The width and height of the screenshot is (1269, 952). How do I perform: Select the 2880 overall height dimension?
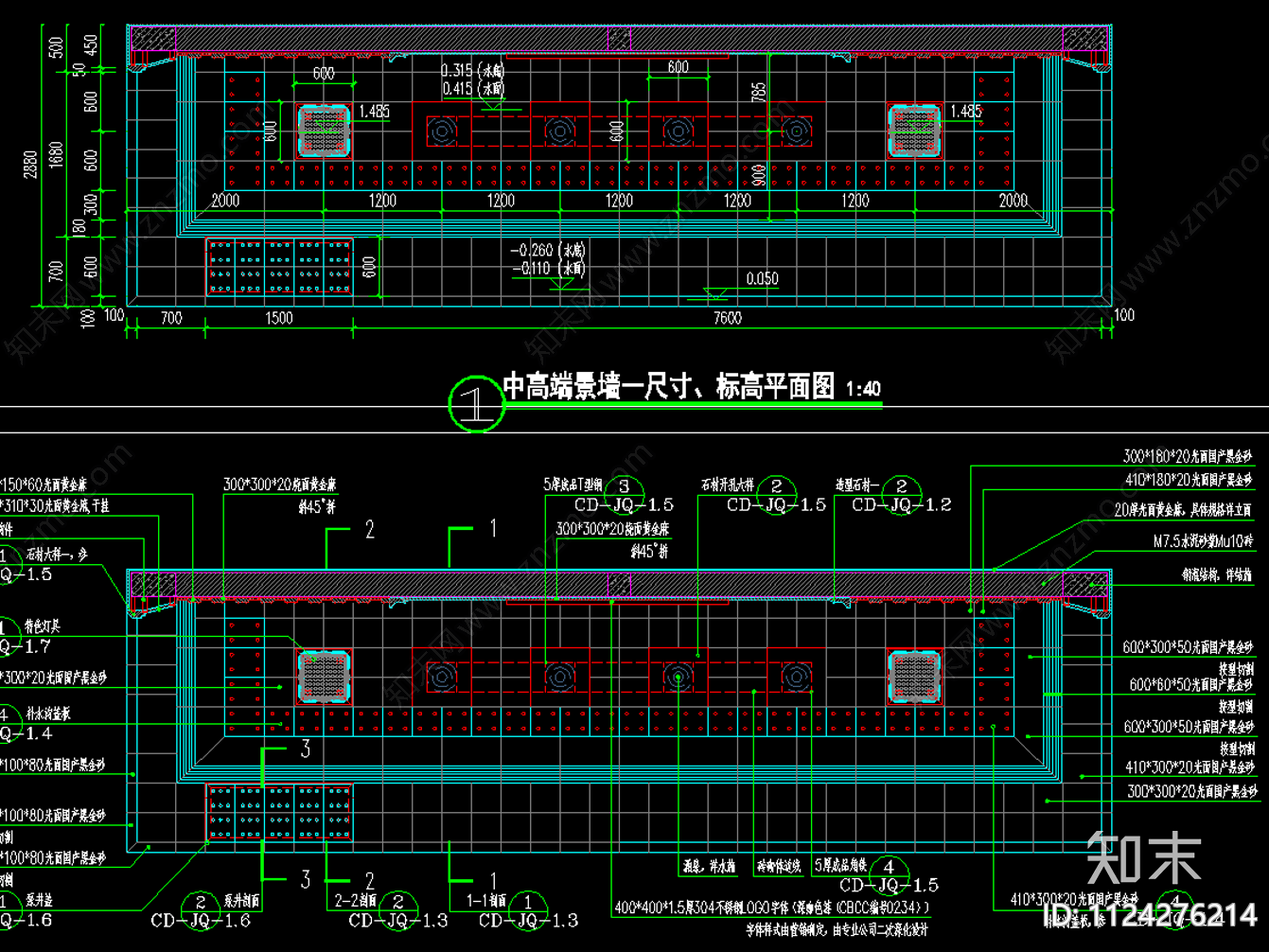tap(30, 165)
